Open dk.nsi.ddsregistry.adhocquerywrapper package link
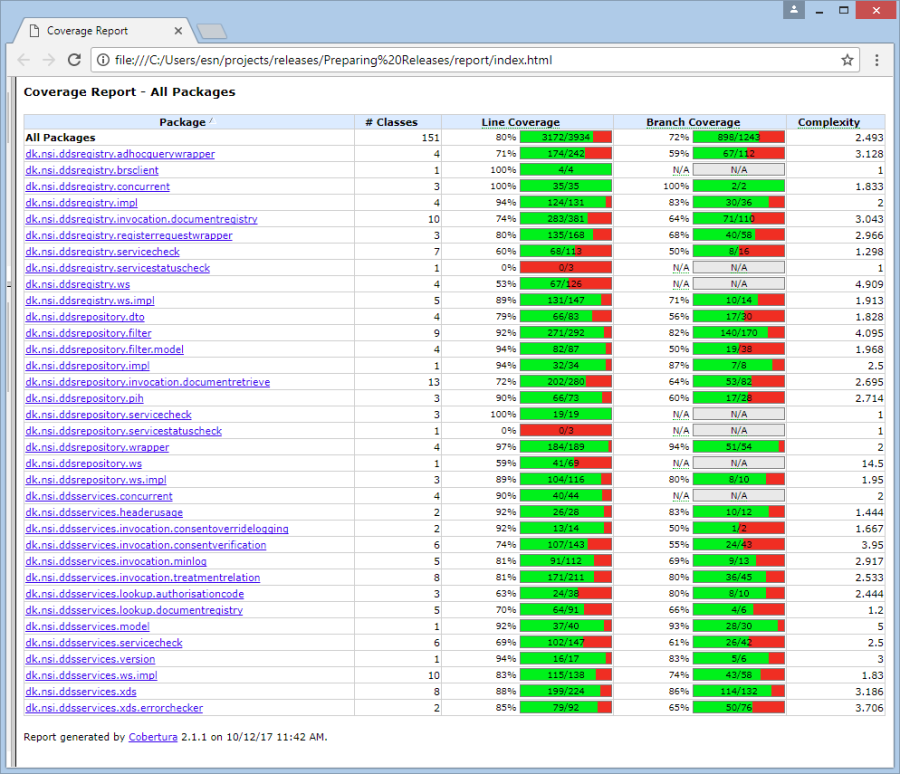The width and height of the screenshot is (900, 774). coord(120,154)
